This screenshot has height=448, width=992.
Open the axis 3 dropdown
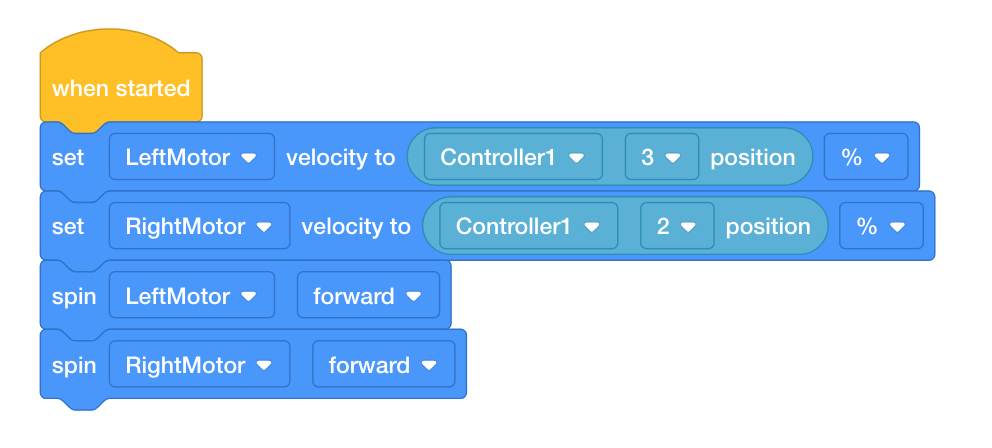[x=661, y=157]
